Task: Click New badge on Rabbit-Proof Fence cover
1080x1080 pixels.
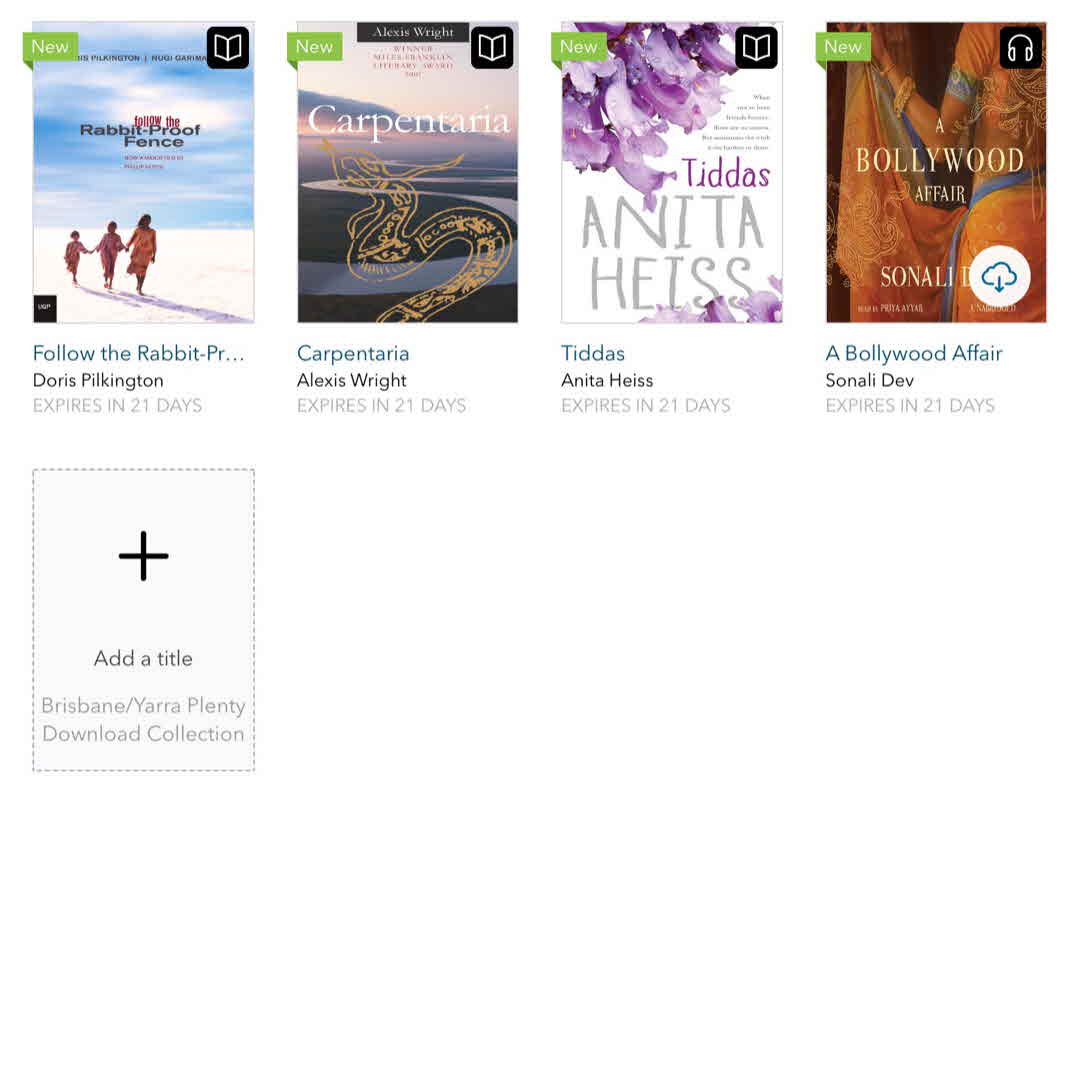Action: [x=50, y=47]
